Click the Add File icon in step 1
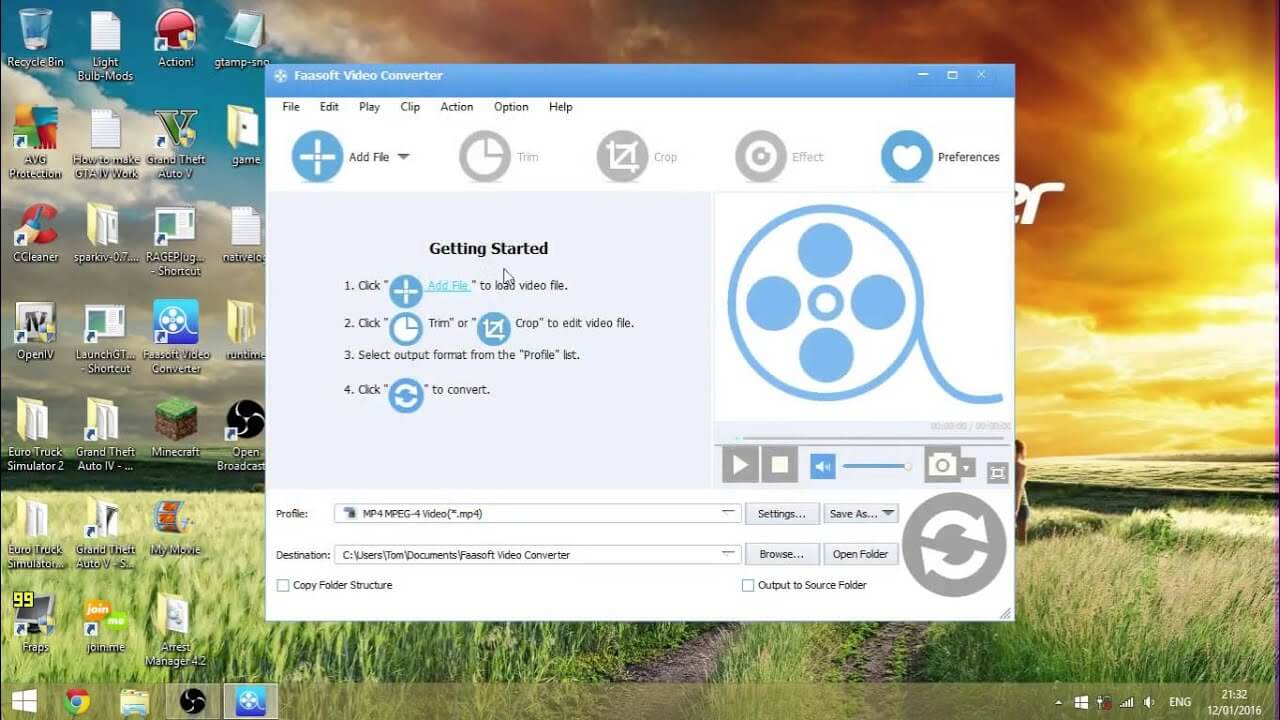Screen dimensions: 1280x720 pos(406,291)
